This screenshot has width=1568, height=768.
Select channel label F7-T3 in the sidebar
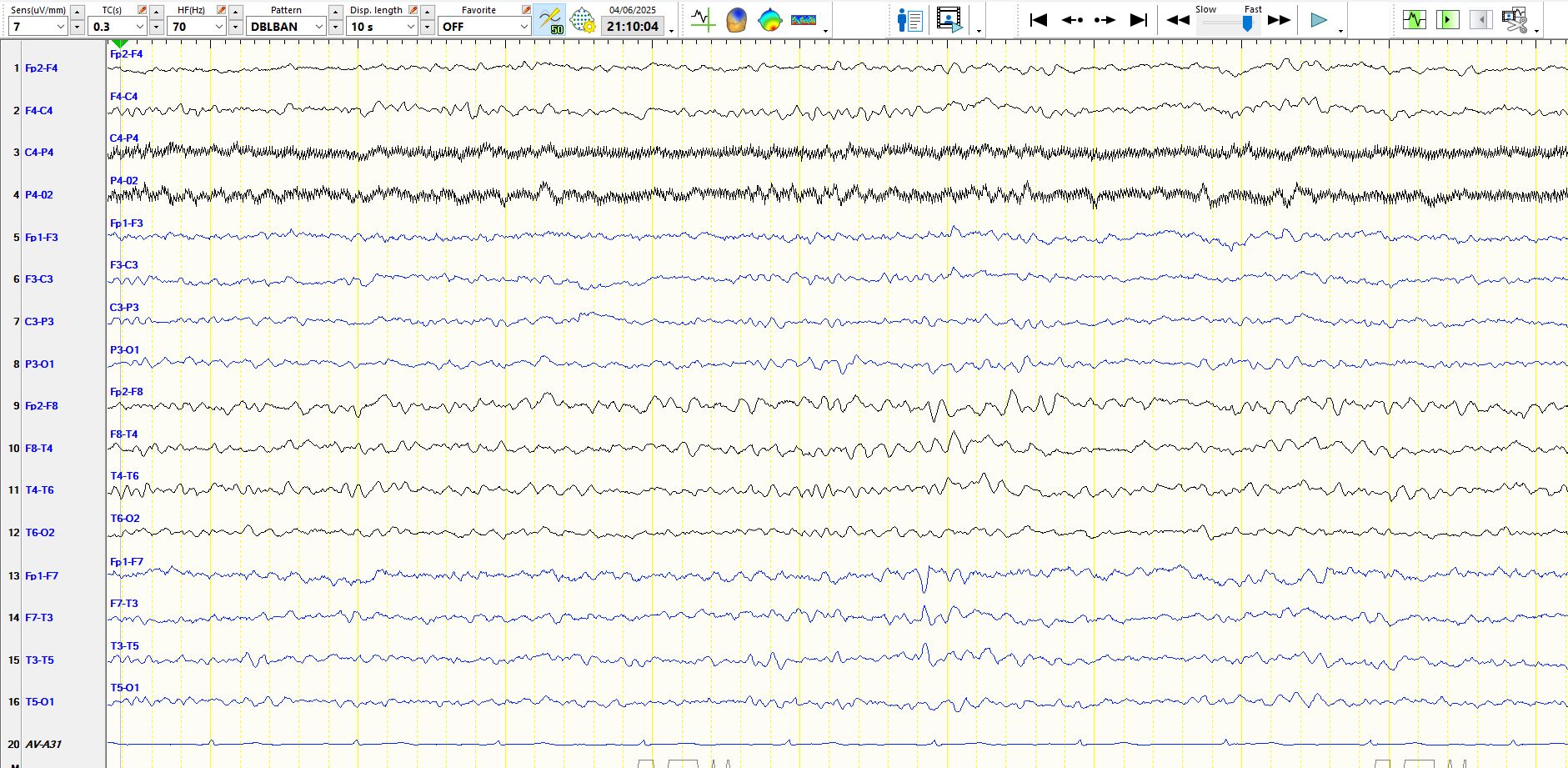click(39, 618)
